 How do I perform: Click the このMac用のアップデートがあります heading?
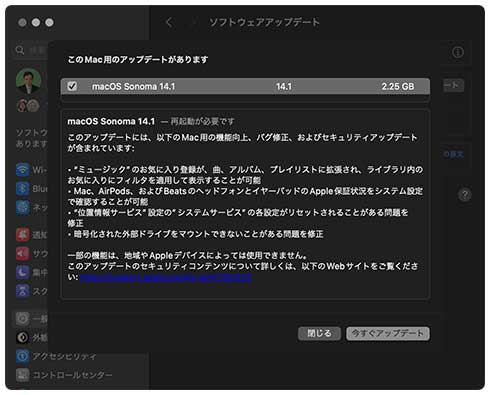coord(138,60)
